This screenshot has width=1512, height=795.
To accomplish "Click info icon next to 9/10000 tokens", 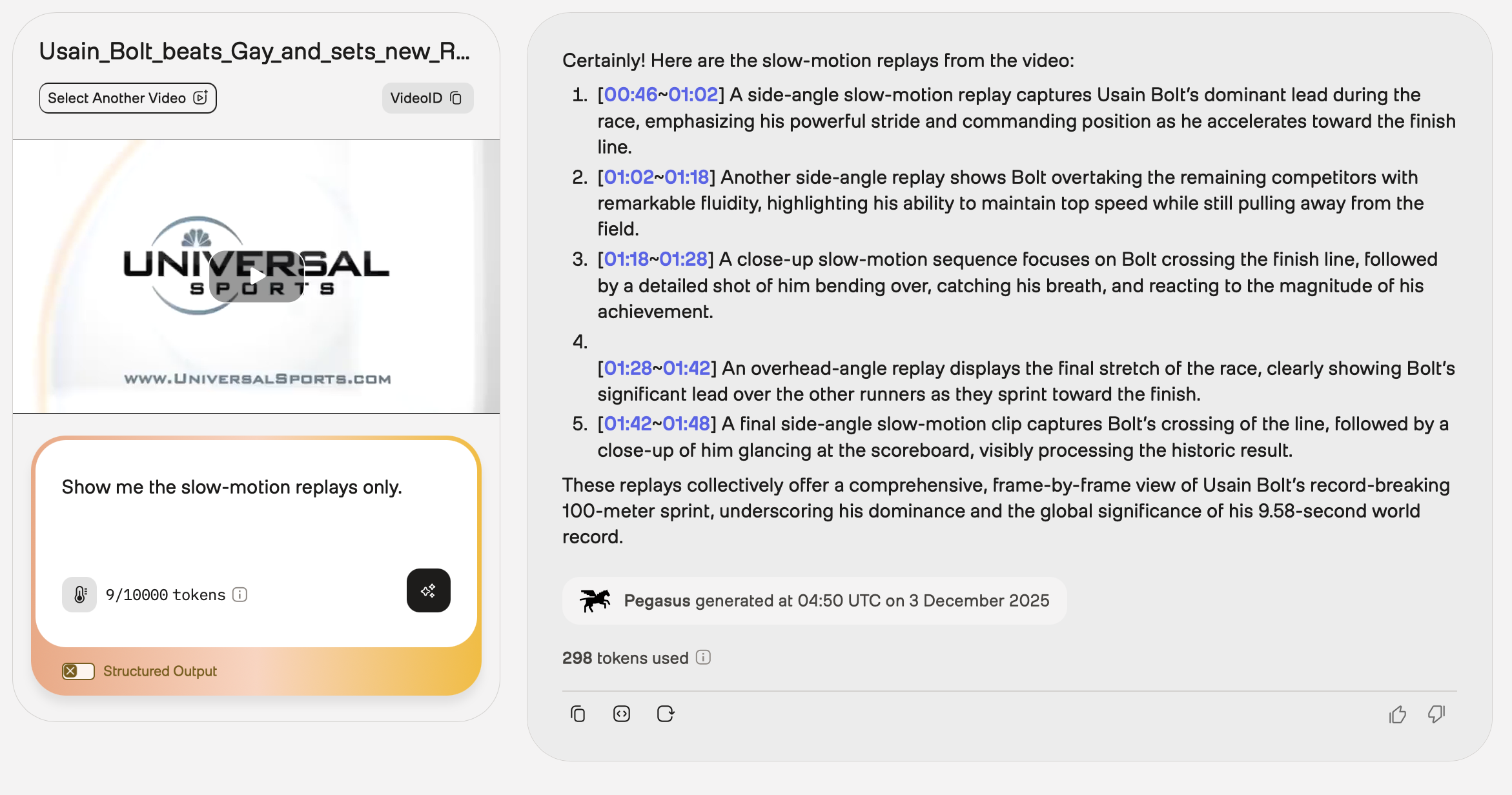I will coord(240,594).
